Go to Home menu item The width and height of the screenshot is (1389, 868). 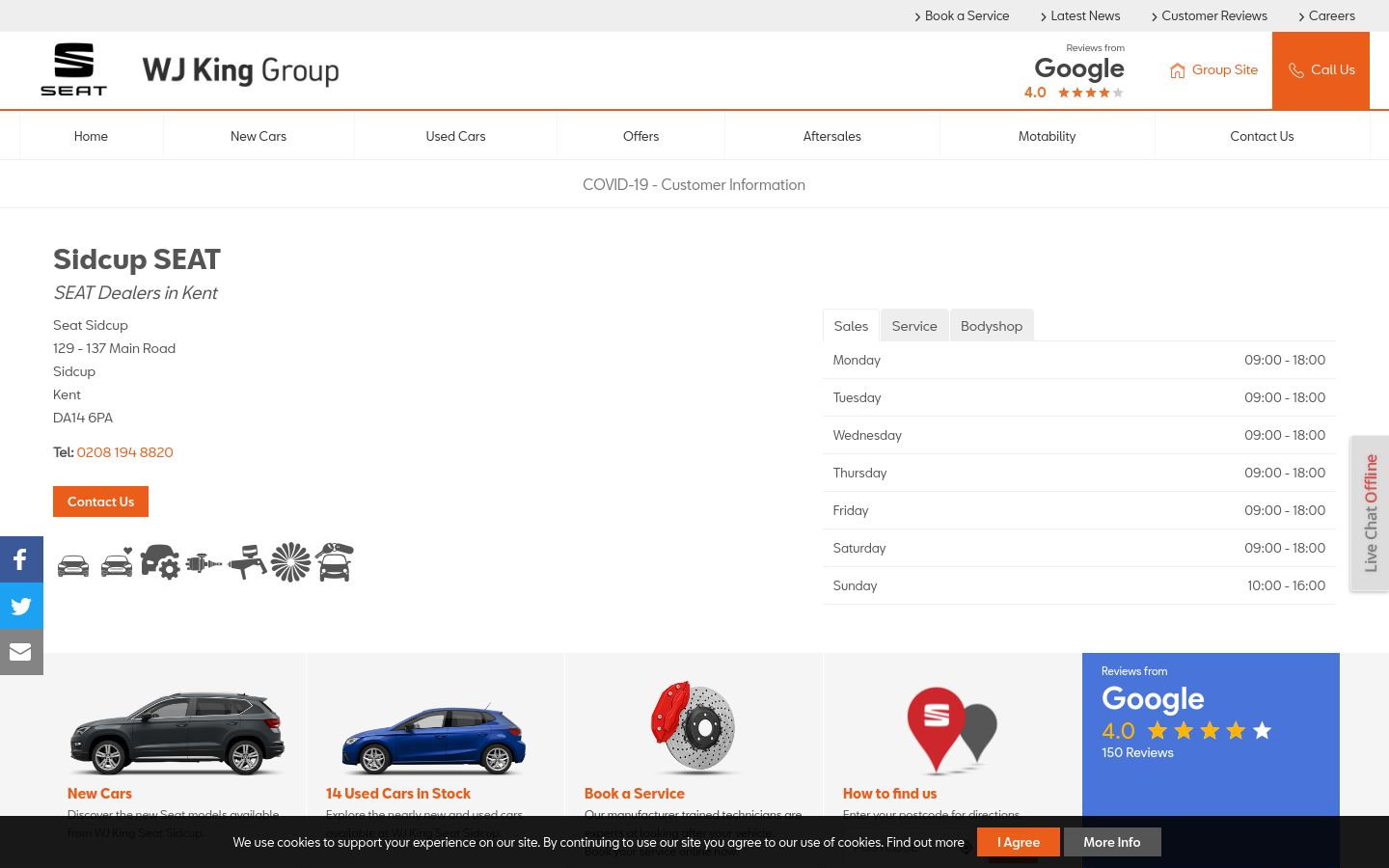[91, 136]
